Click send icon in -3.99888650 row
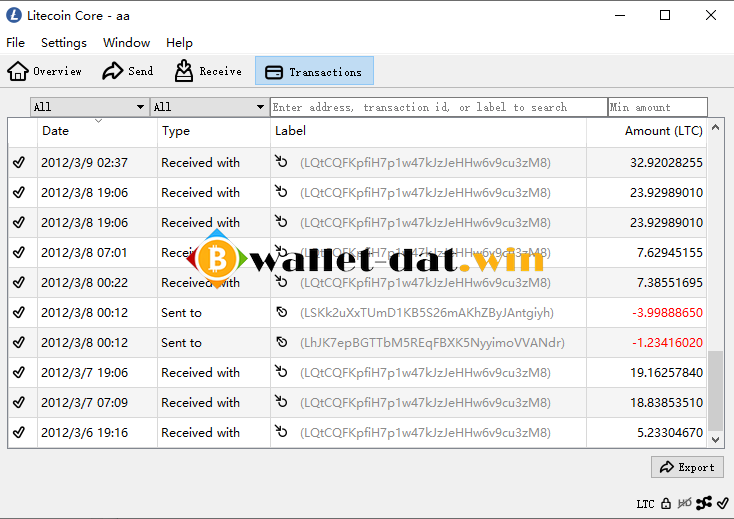Screen dimensions: 734x519 click(281, 312)
